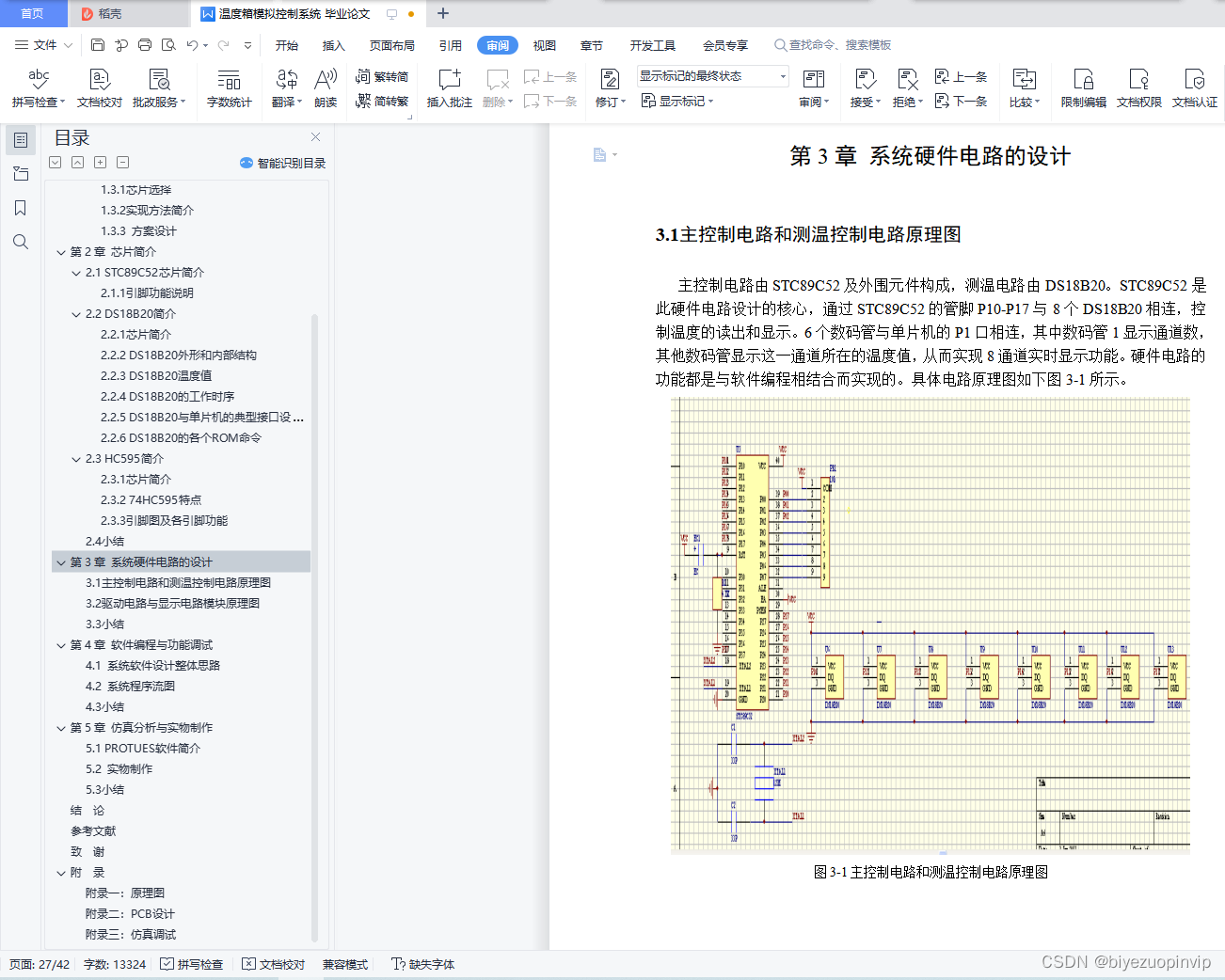
Task: Click the 查找命令、搜索模板 search box
Action: 832,44
